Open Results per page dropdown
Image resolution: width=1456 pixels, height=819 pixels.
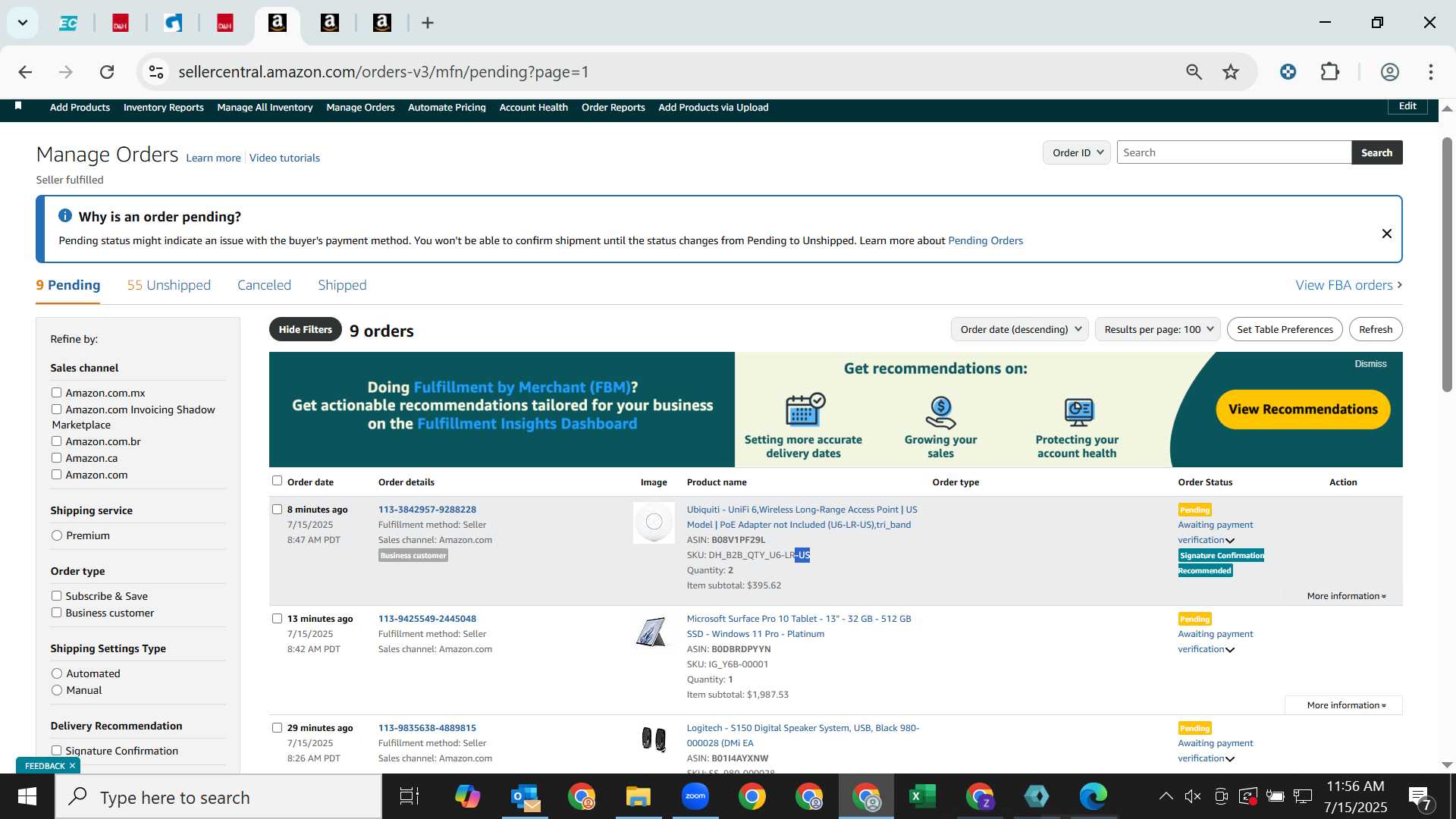1158,329
